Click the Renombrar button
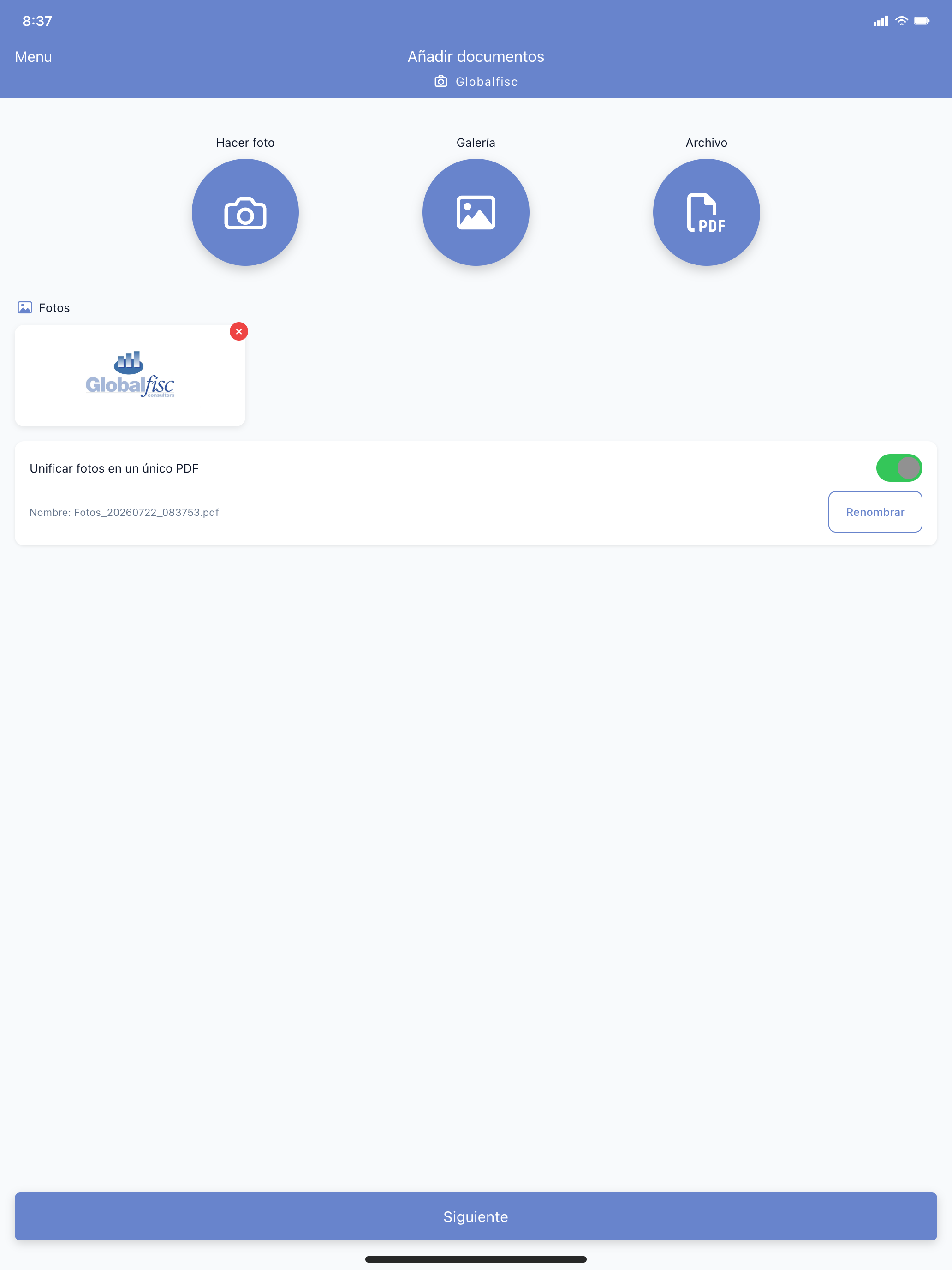Viewport: 952px width, 1270px height. pos(875,512)
